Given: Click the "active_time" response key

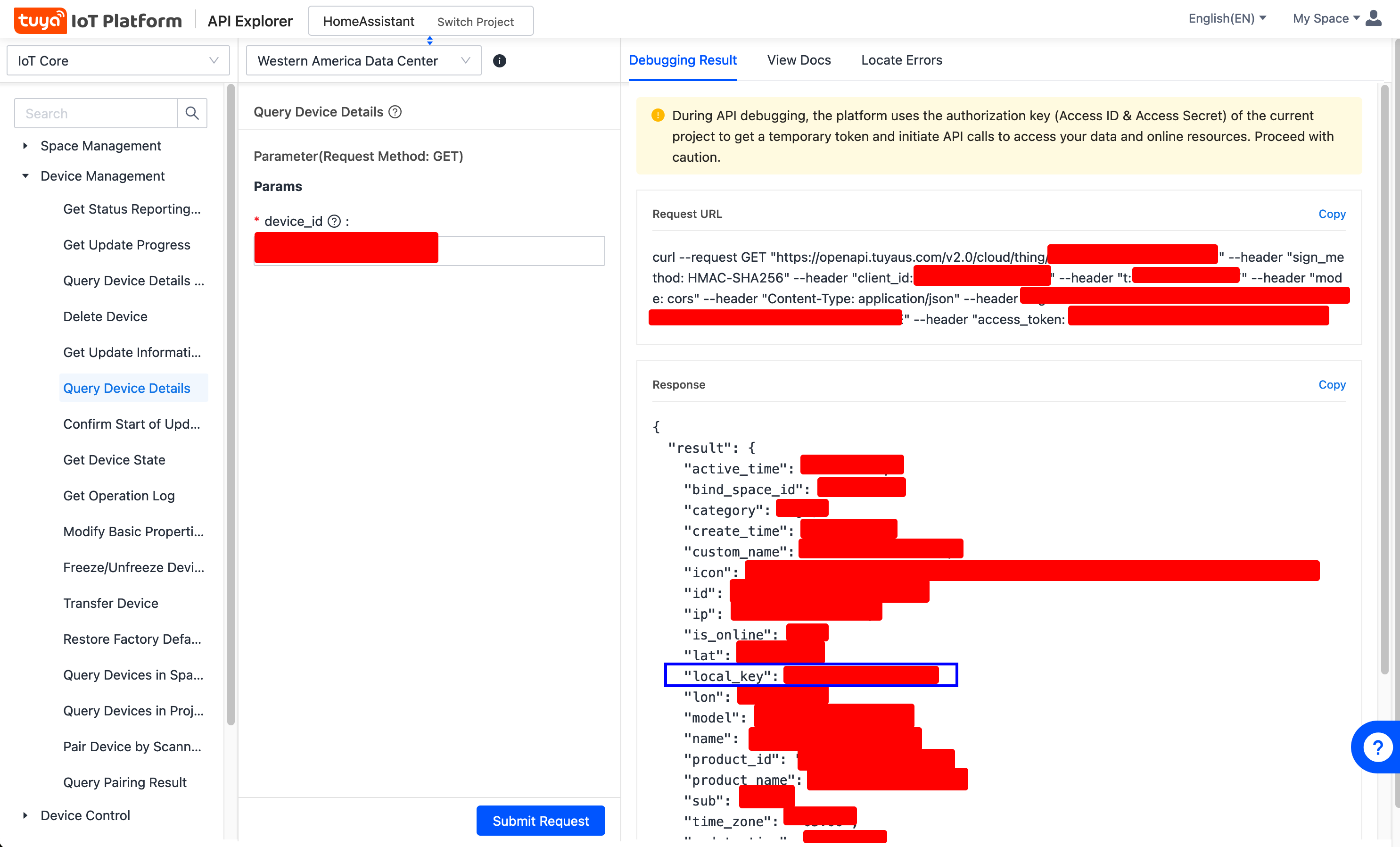Looking at the screenshot, I should point(739,468).
